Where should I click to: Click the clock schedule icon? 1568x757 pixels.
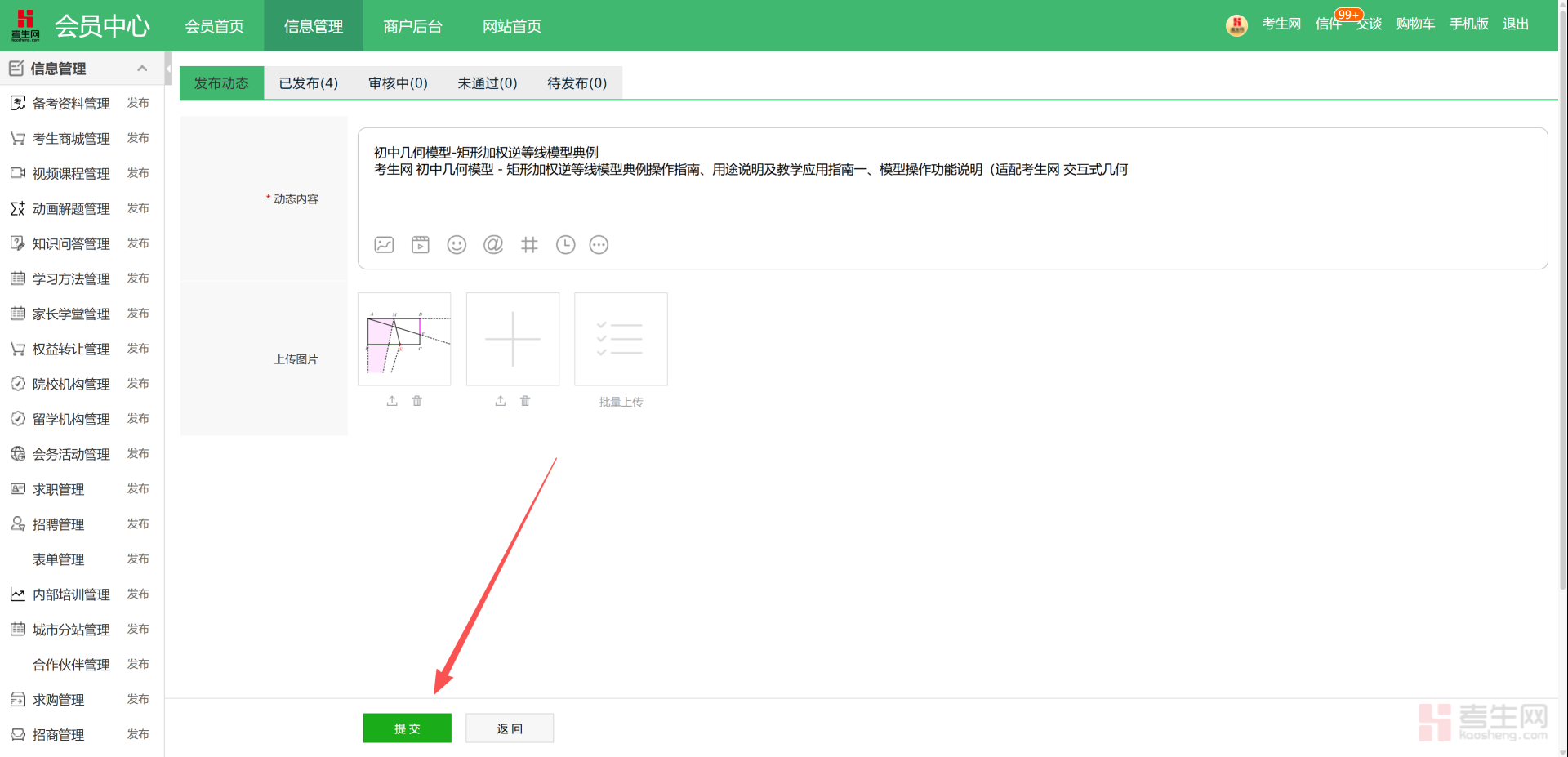coord(565,245)
